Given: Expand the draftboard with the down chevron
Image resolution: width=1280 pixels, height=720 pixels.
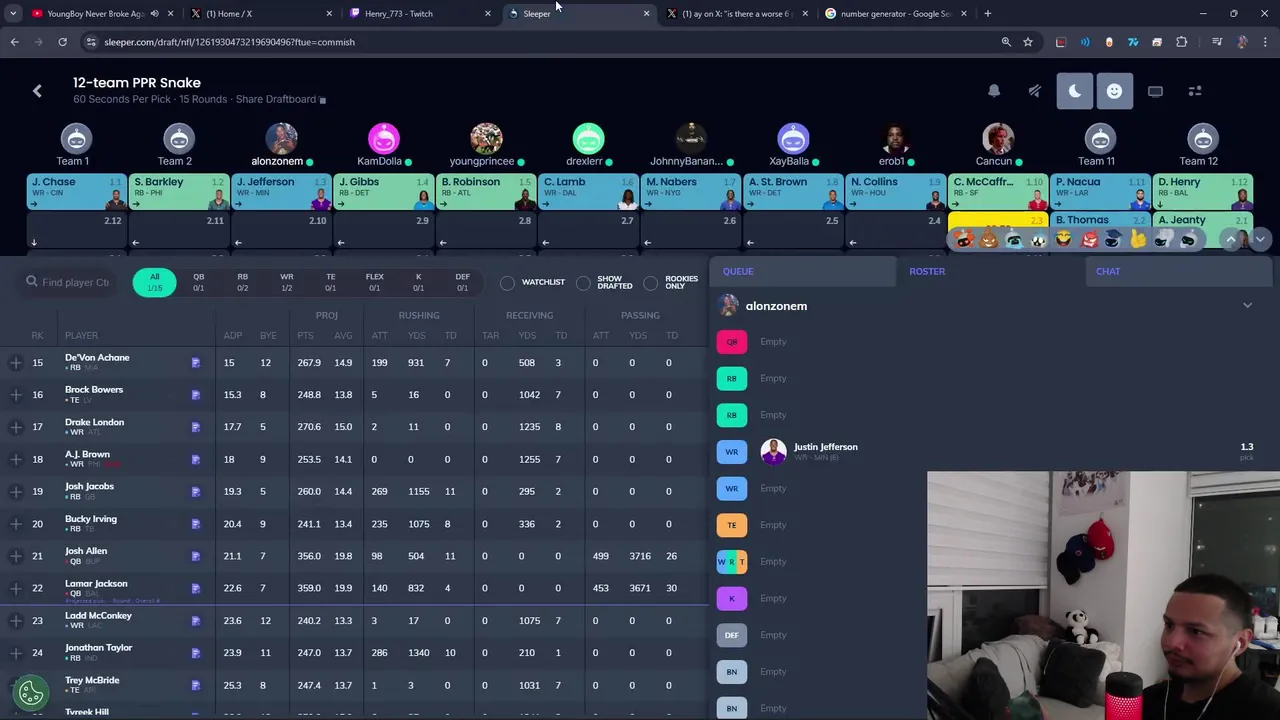Looking at the screenshot, I should tap(1260, 240).
